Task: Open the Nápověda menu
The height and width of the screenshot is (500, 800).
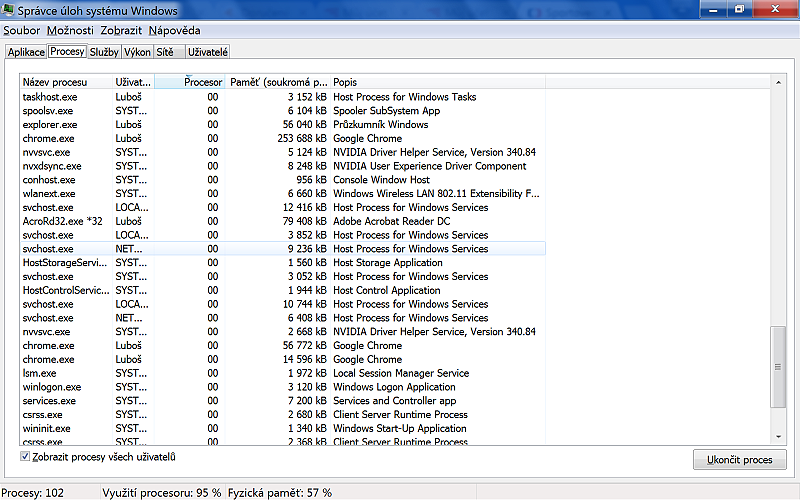Action: 174,30
